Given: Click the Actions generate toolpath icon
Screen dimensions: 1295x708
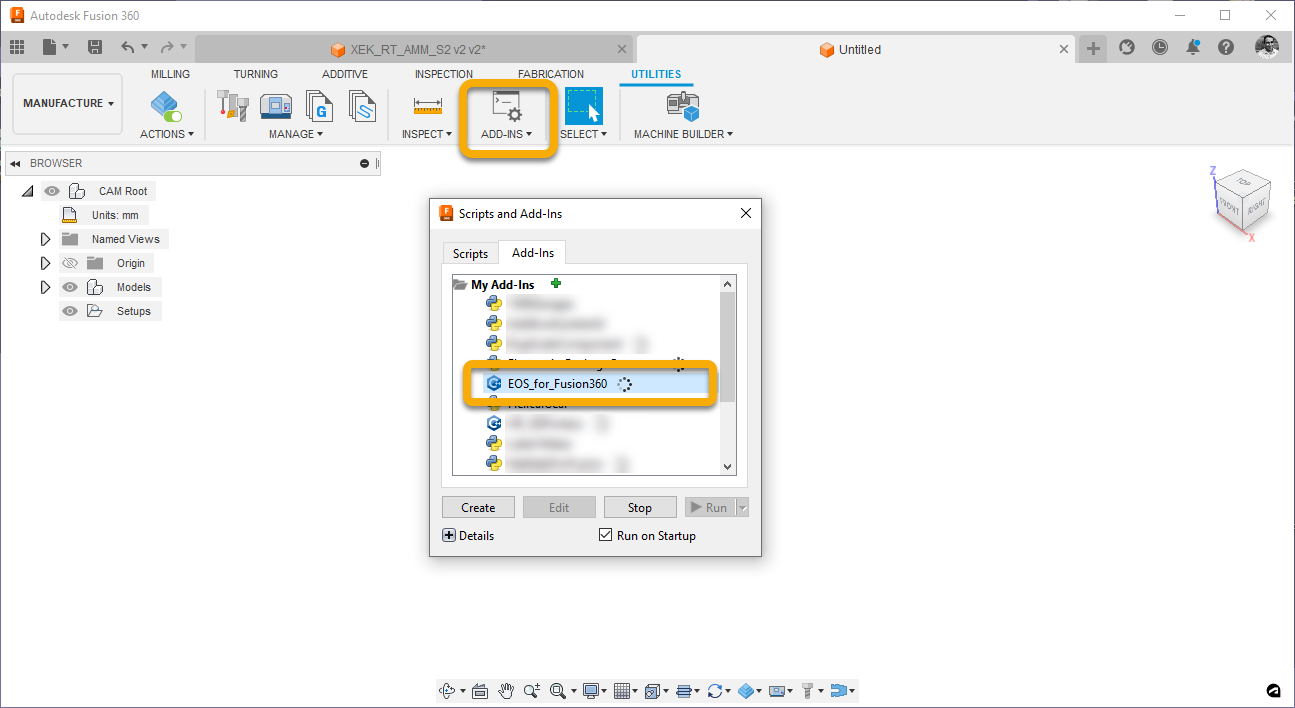Looking at the screenshot, I should tap(166, 105).
